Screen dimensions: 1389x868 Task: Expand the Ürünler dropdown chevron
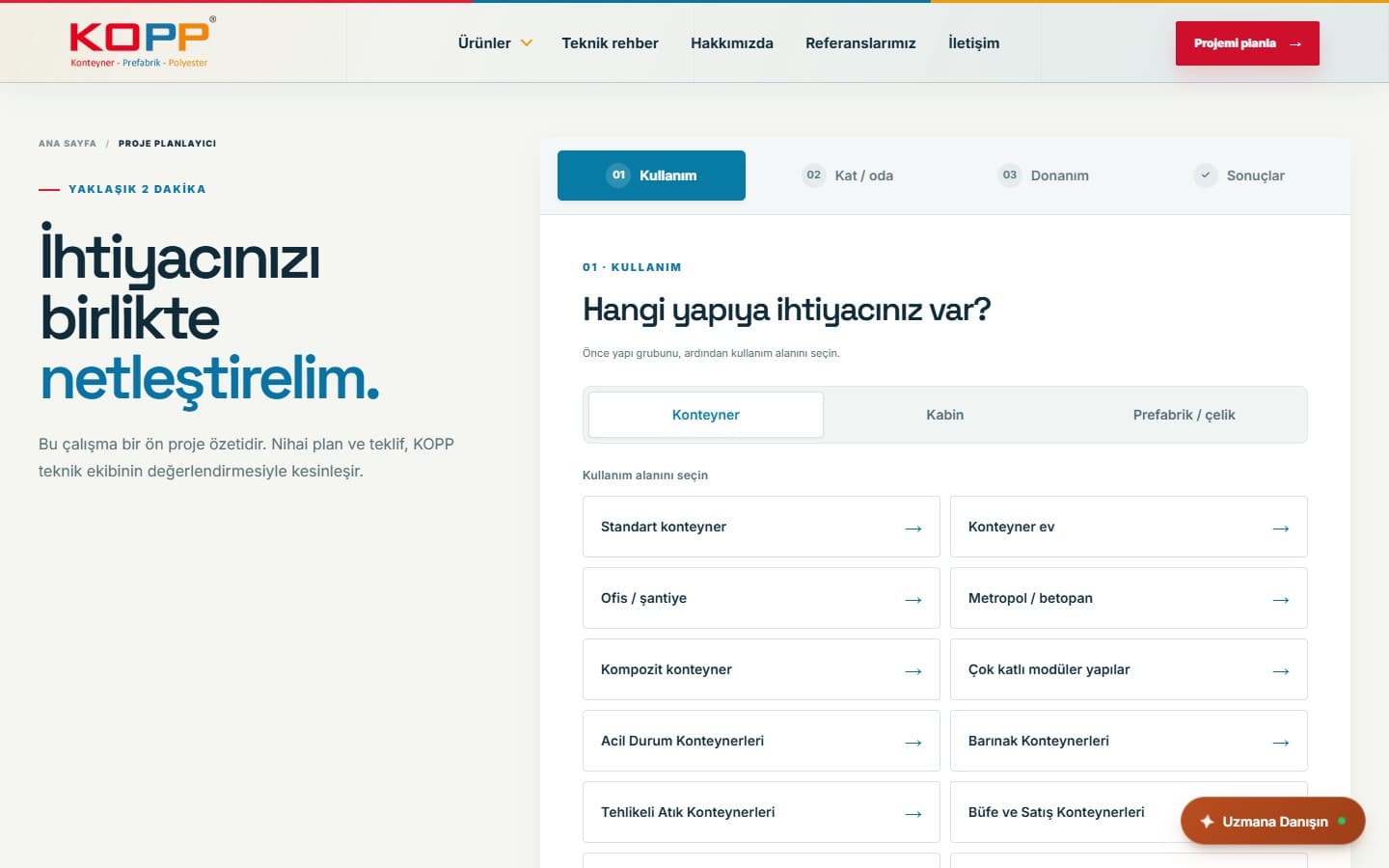click(x=527, y=42)
